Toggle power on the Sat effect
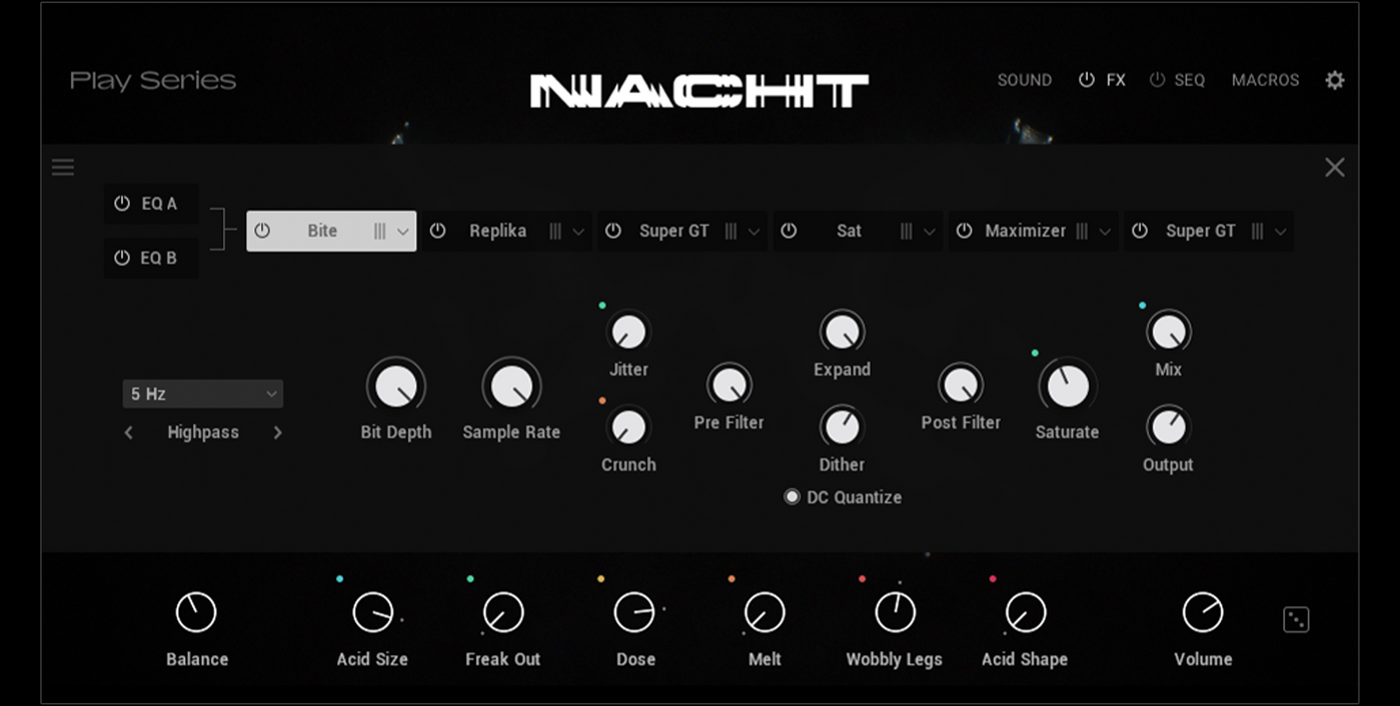 coord(788,231)
